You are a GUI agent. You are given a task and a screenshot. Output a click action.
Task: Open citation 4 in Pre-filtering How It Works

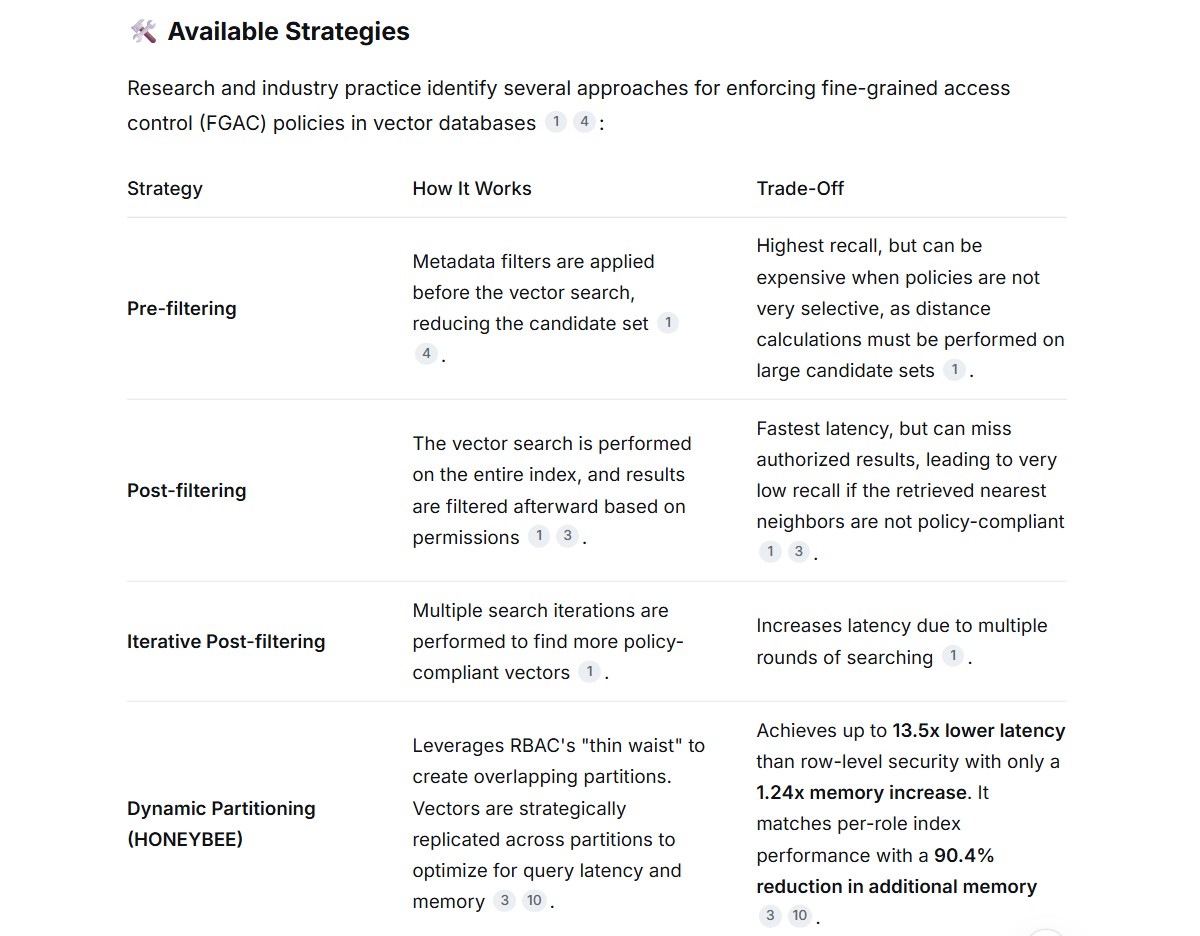click(x=426, y=354)
